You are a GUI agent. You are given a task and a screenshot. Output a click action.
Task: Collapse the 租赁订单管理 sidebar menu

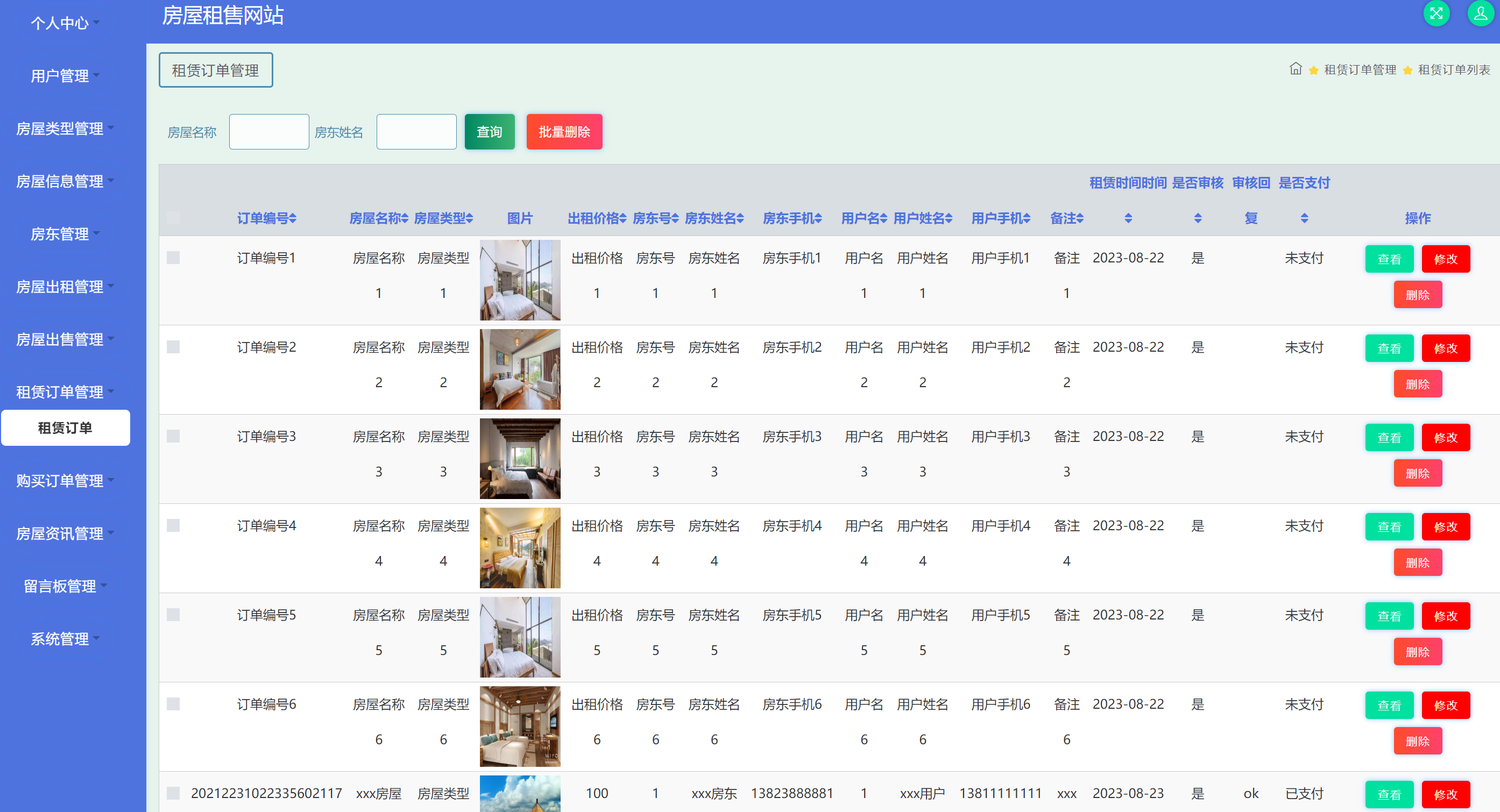pyautogui.click(x=65, y=391)
